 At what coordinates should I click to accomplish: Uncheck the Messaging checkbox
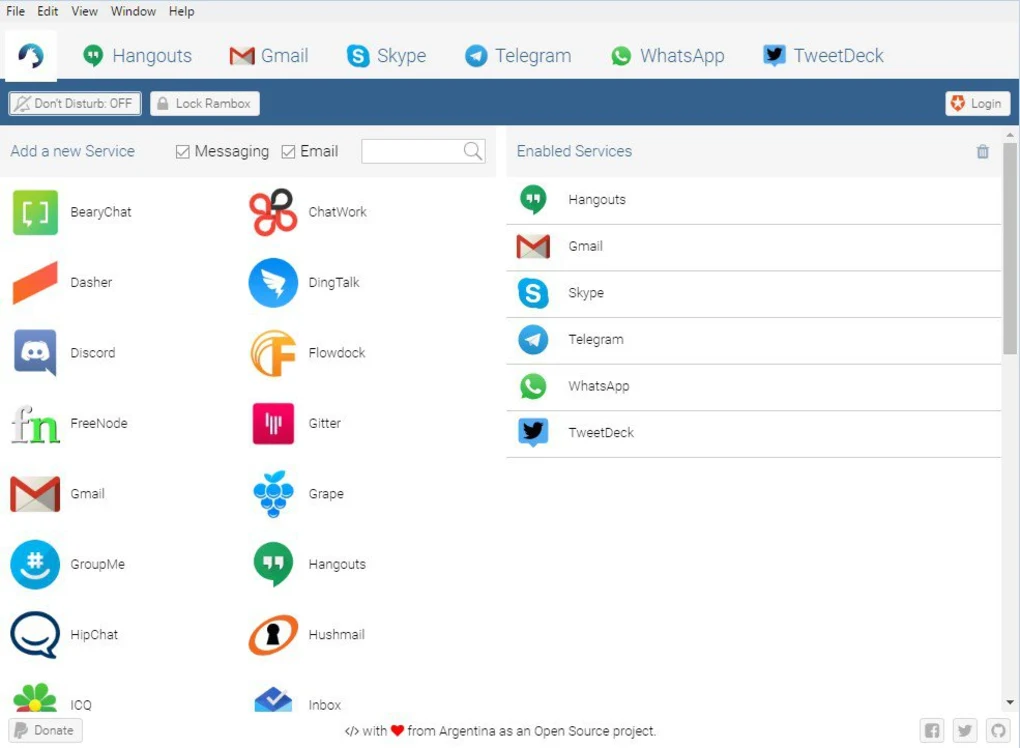[183, 152]
